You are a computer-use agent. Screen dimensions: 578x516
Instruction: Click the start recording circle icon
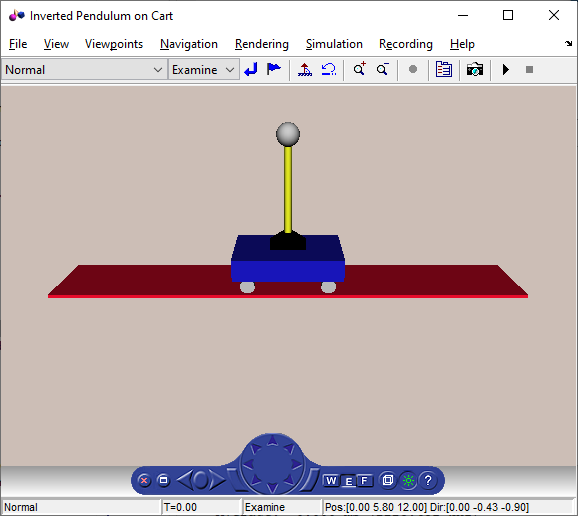413,69
